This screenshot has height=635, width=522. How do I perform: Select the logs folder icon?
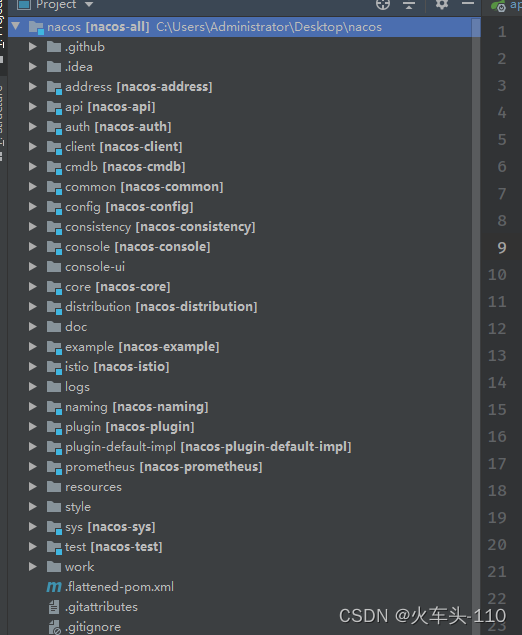point(54,387)
